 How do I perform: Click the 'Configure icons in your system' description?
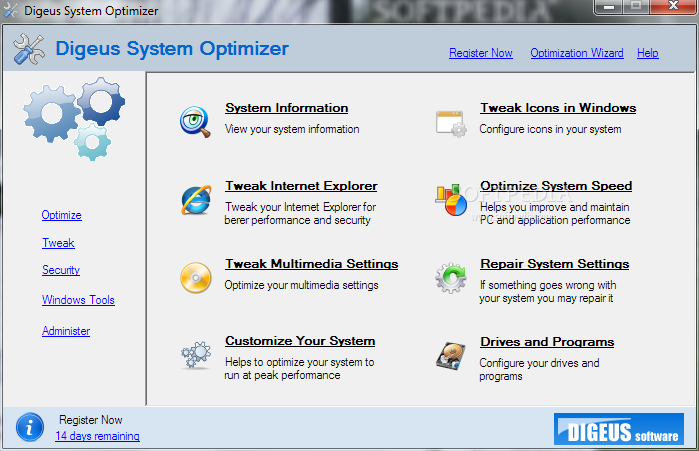click(x=550, y=129)
